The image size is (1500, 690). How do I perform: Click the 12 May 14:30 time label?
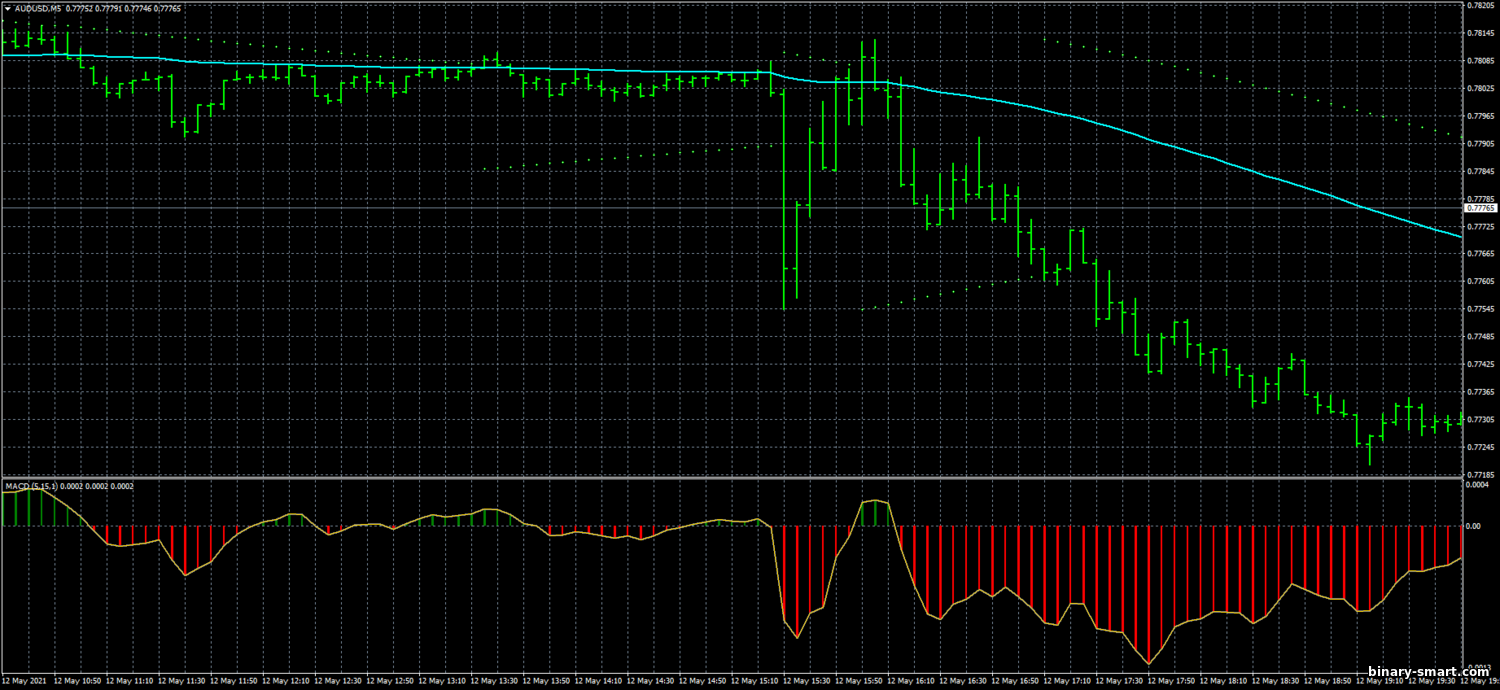(652, 681)
